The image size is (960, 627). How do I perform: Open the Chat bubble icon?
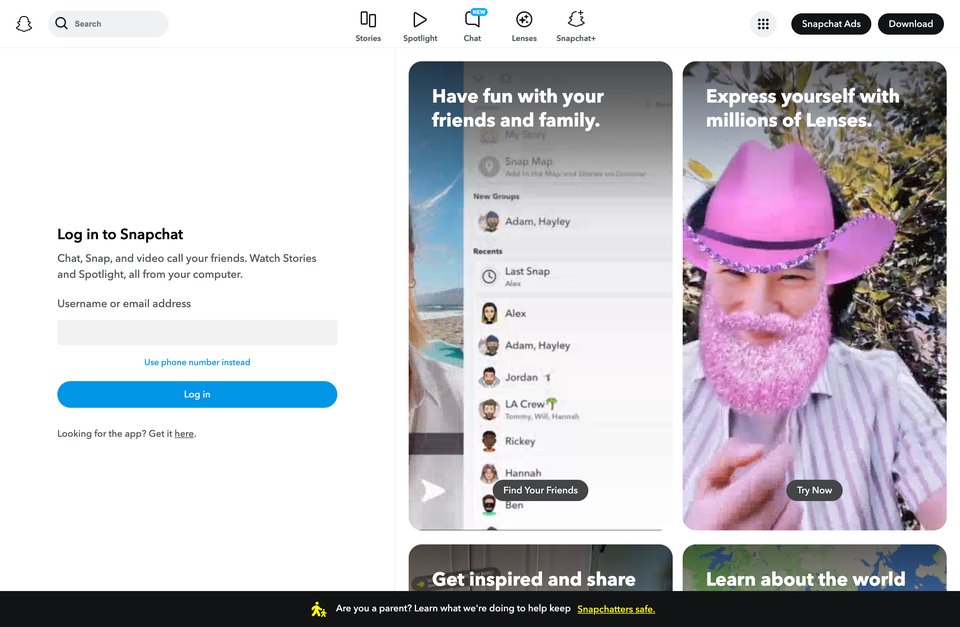pyautogui.click(x=472, y=20)
